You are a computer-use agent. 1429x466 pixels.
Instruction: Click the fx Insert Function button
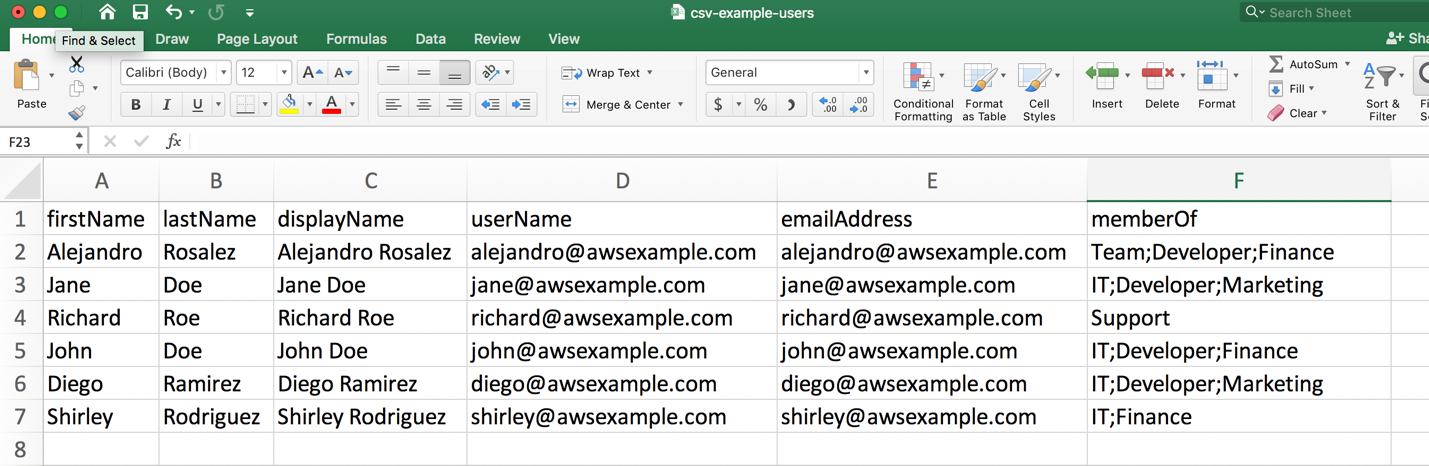point(173,141)
